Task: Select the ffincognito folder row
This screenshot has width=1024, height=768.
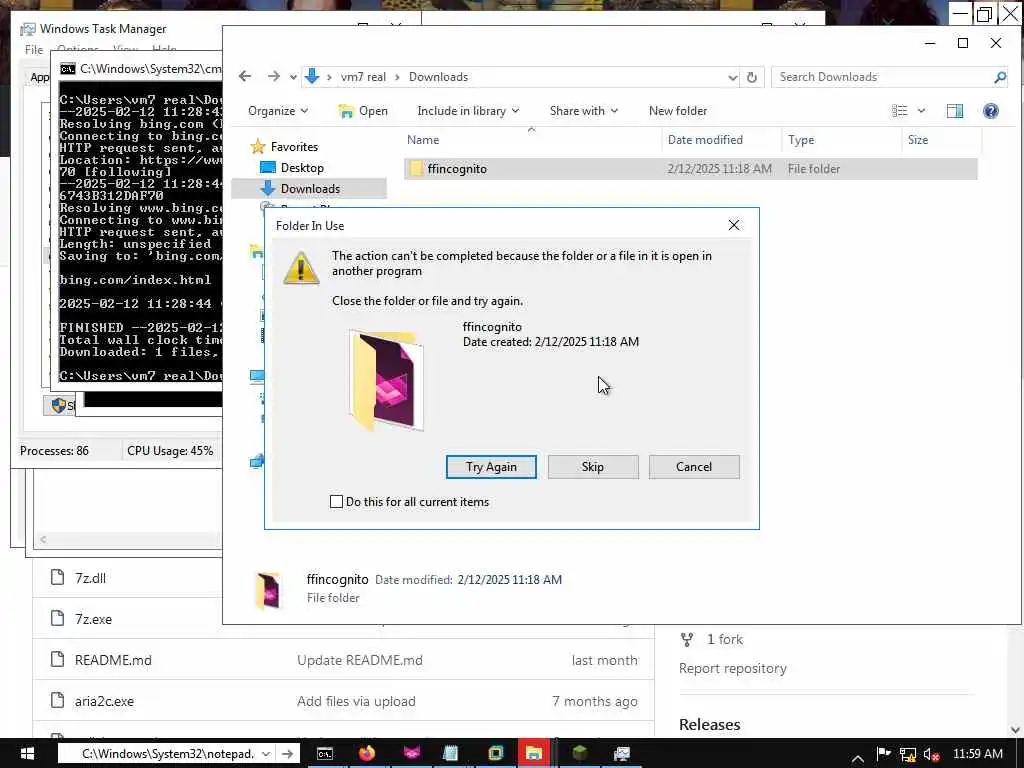Action: [x=691, y=168]
